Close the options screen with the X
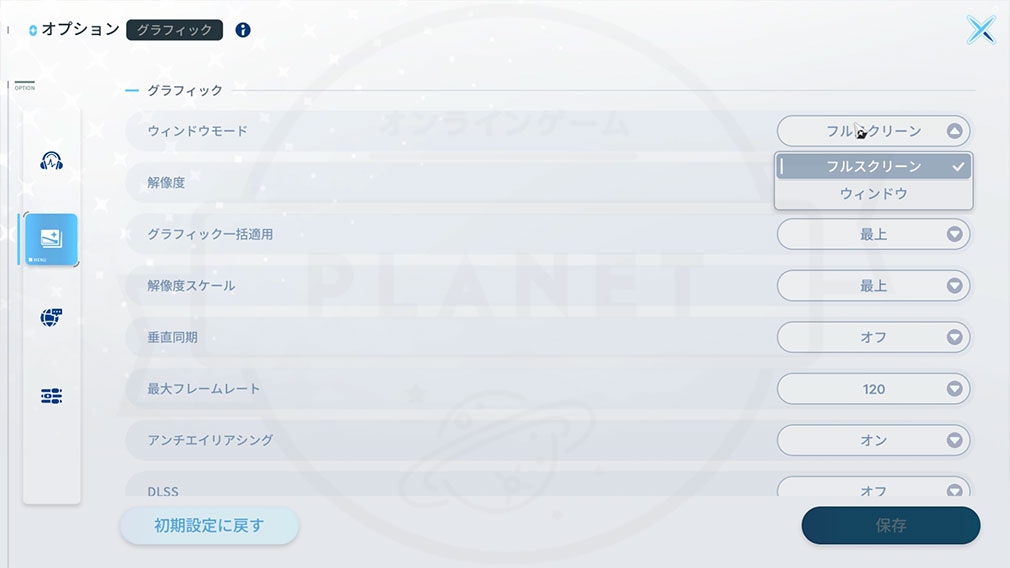This screenshot has height=568, width=1010. point(981,30)
